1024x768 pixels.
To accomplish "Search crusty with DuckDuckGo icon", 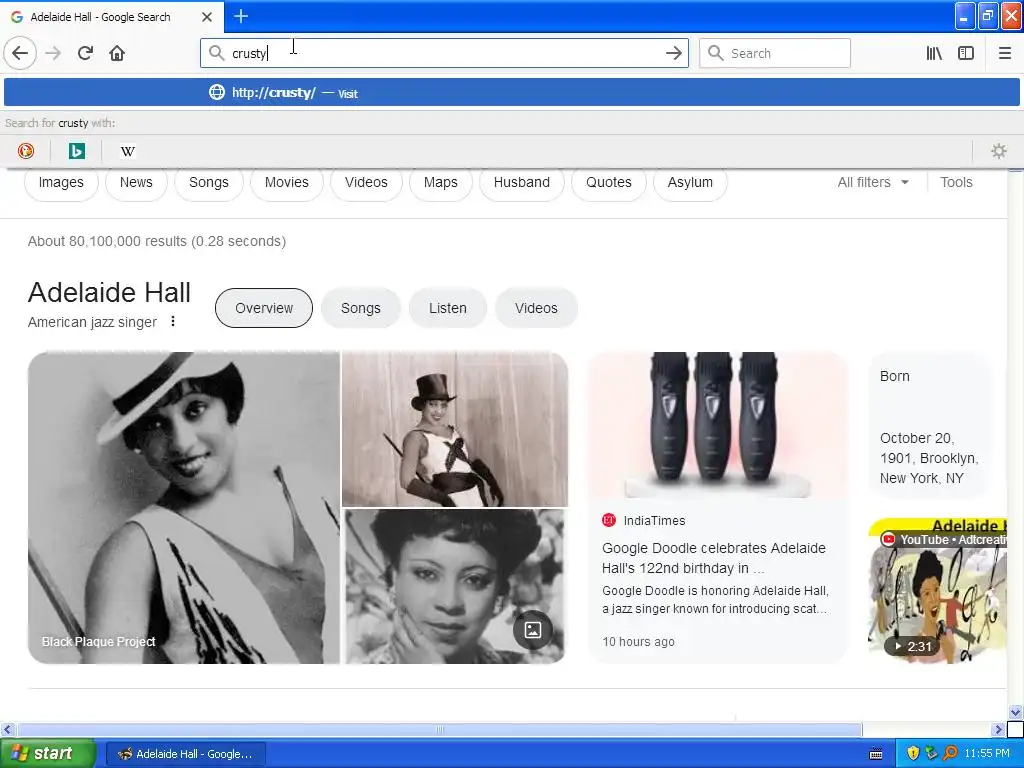I will point(25,151).
